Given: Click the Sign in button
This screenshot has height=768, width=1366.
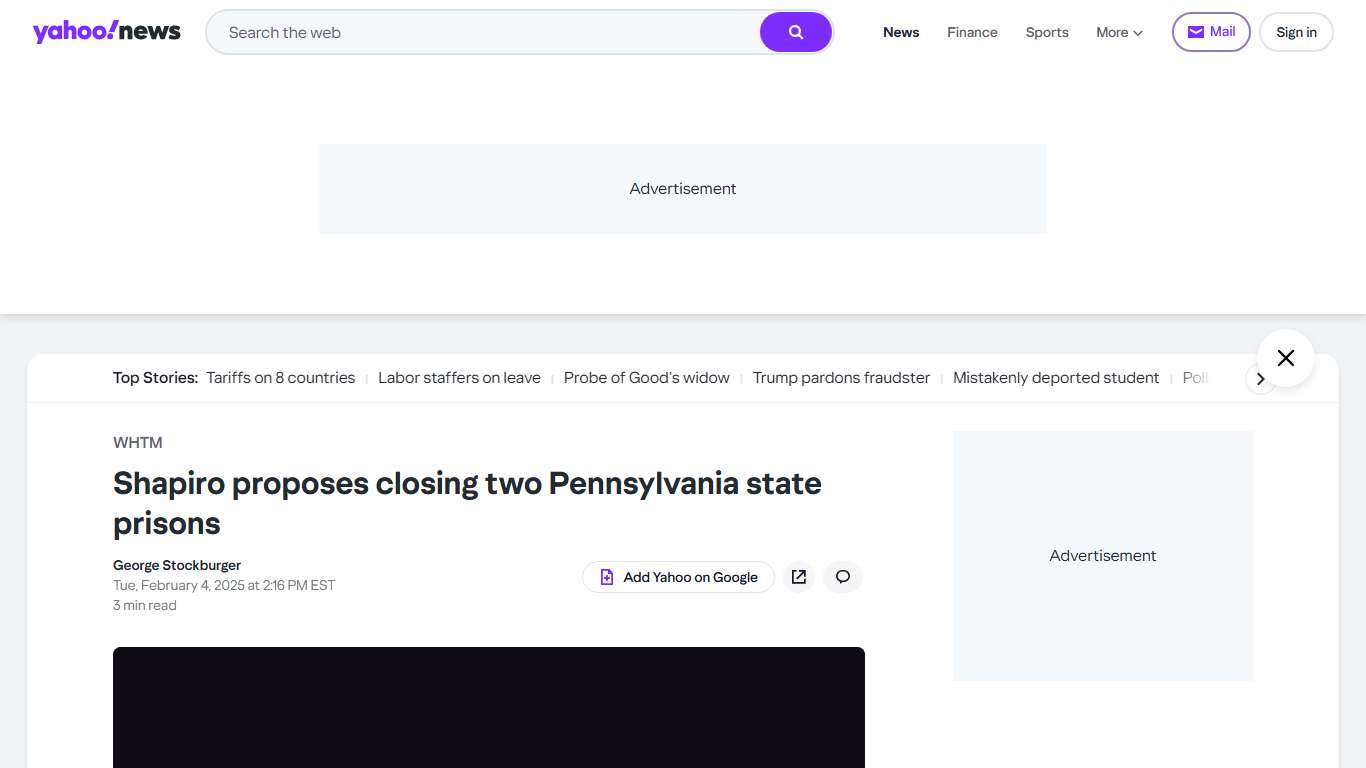Looking at the screenshot, I should coord(1296,32).
